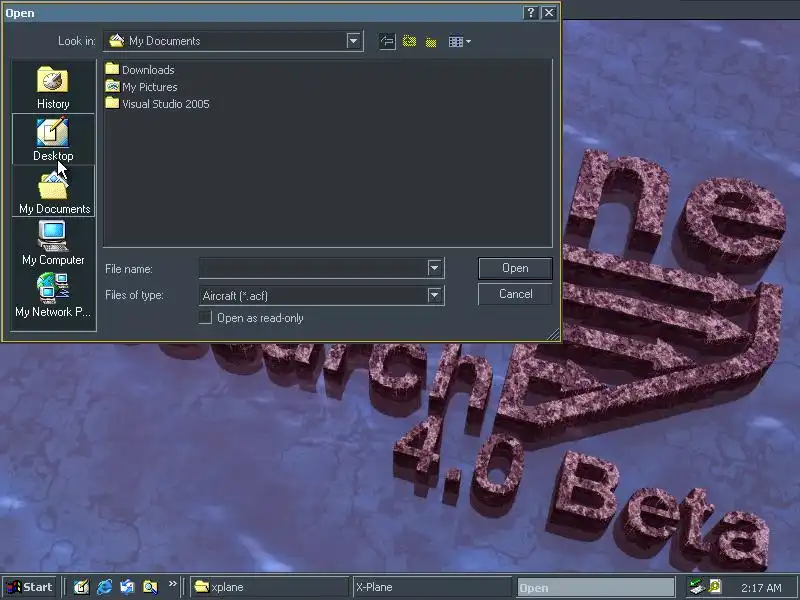This screenshot has width=800, height=600.
Task: Click the Downloads folder icon
Action: (x=112, y=69)
